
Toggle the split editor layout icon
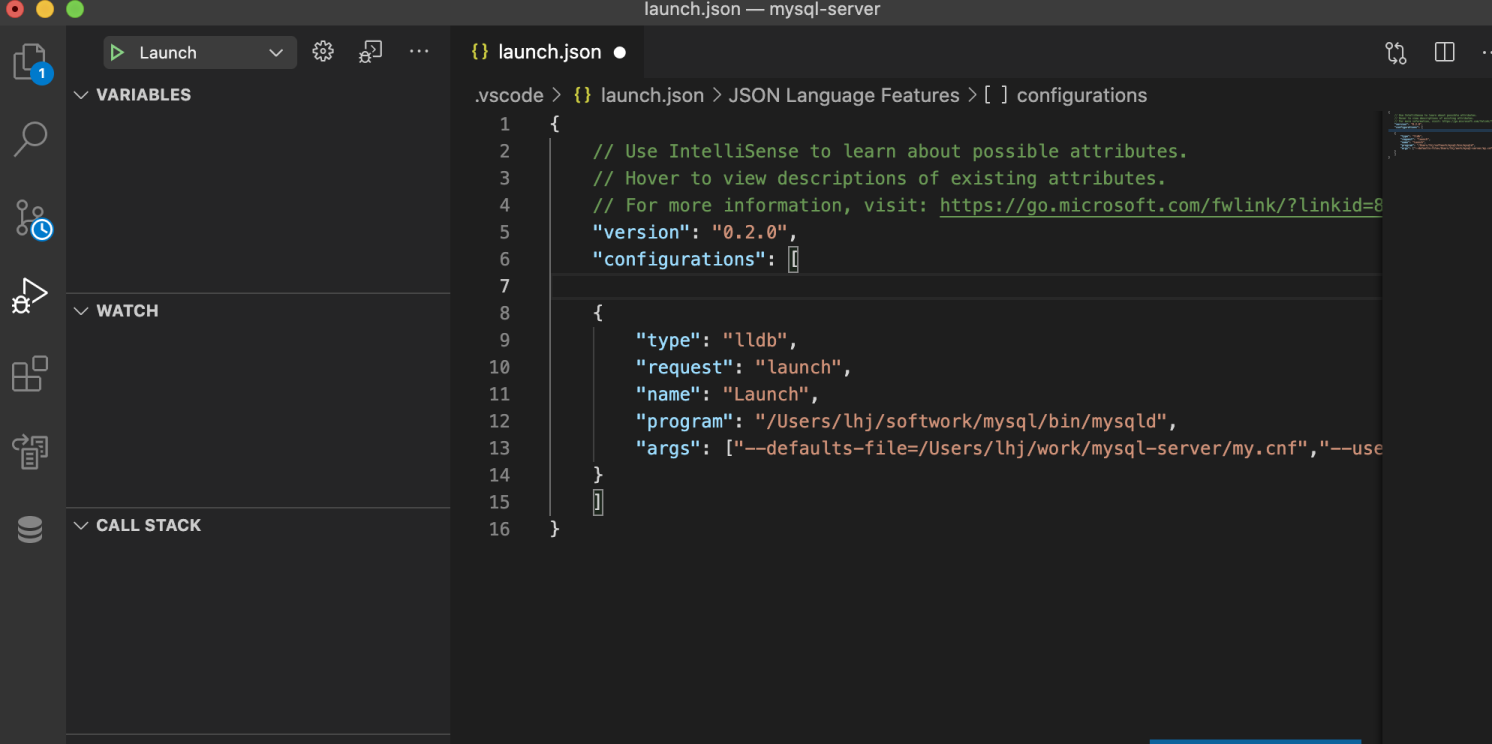tap(1444, 53)
